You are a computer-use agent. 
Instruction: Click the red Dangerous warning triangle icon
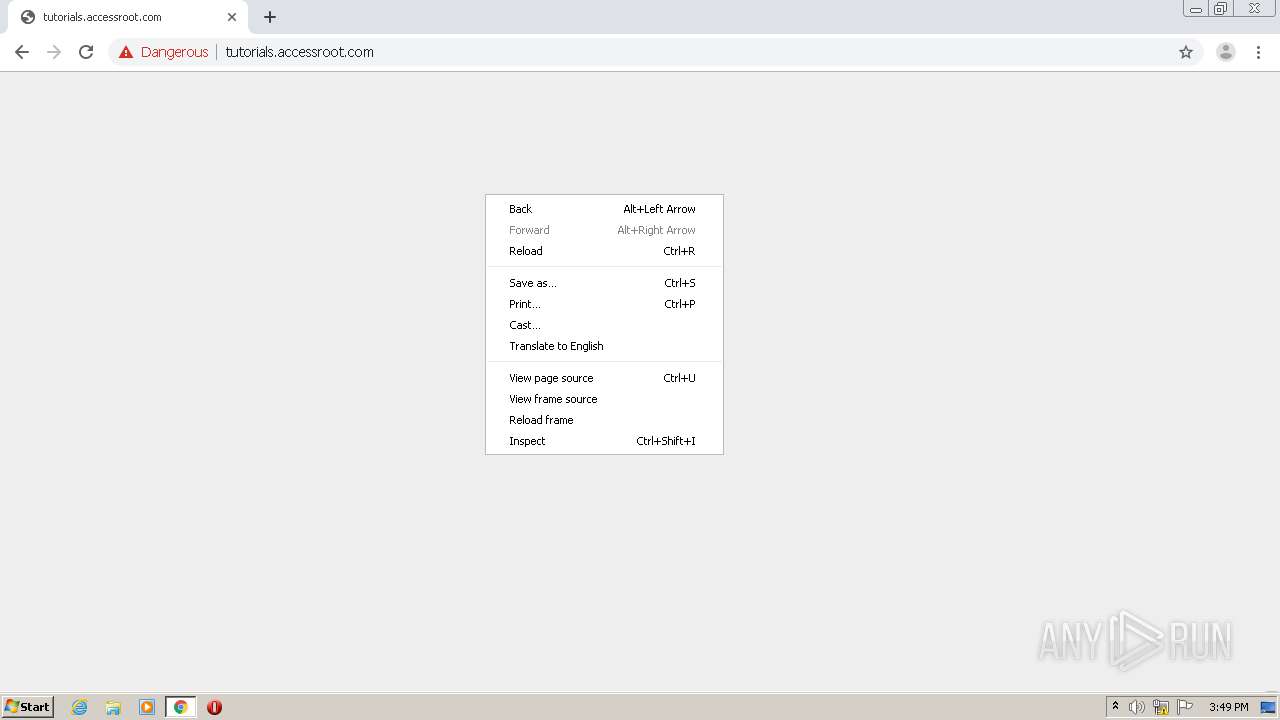pyautogui.click(x=126, y=52)
